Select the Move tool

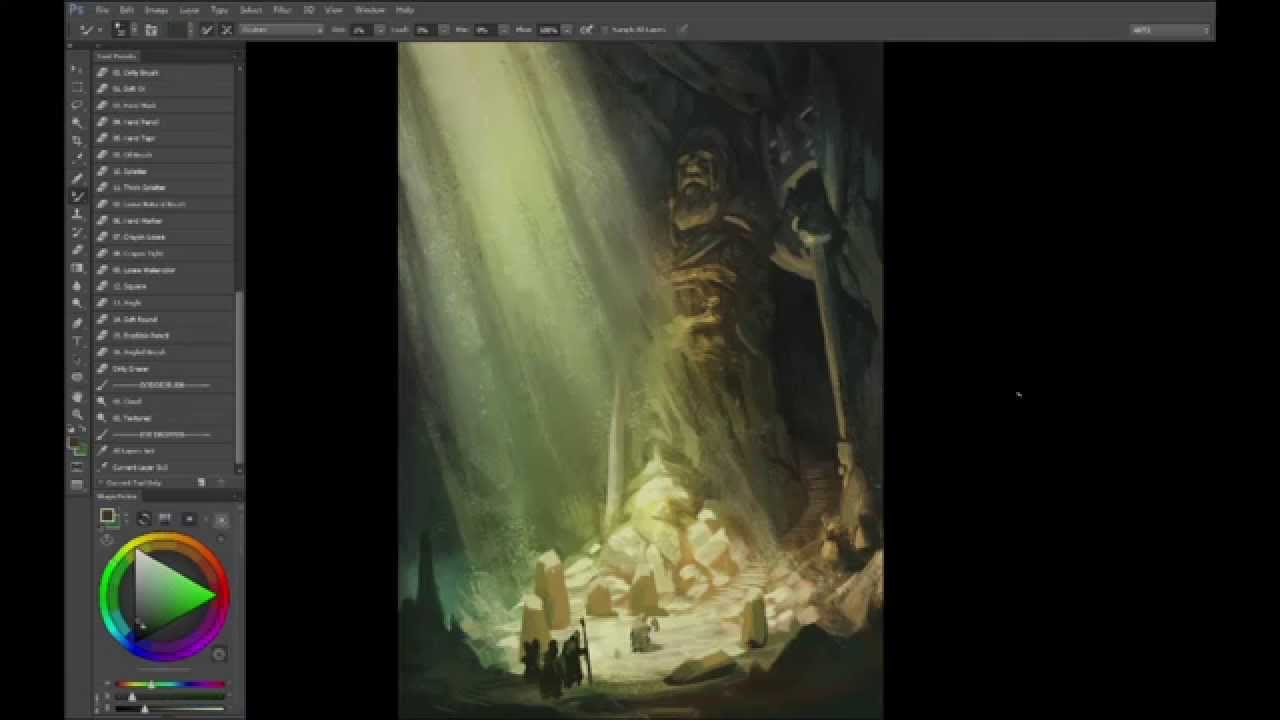click(x=77, y=70)
